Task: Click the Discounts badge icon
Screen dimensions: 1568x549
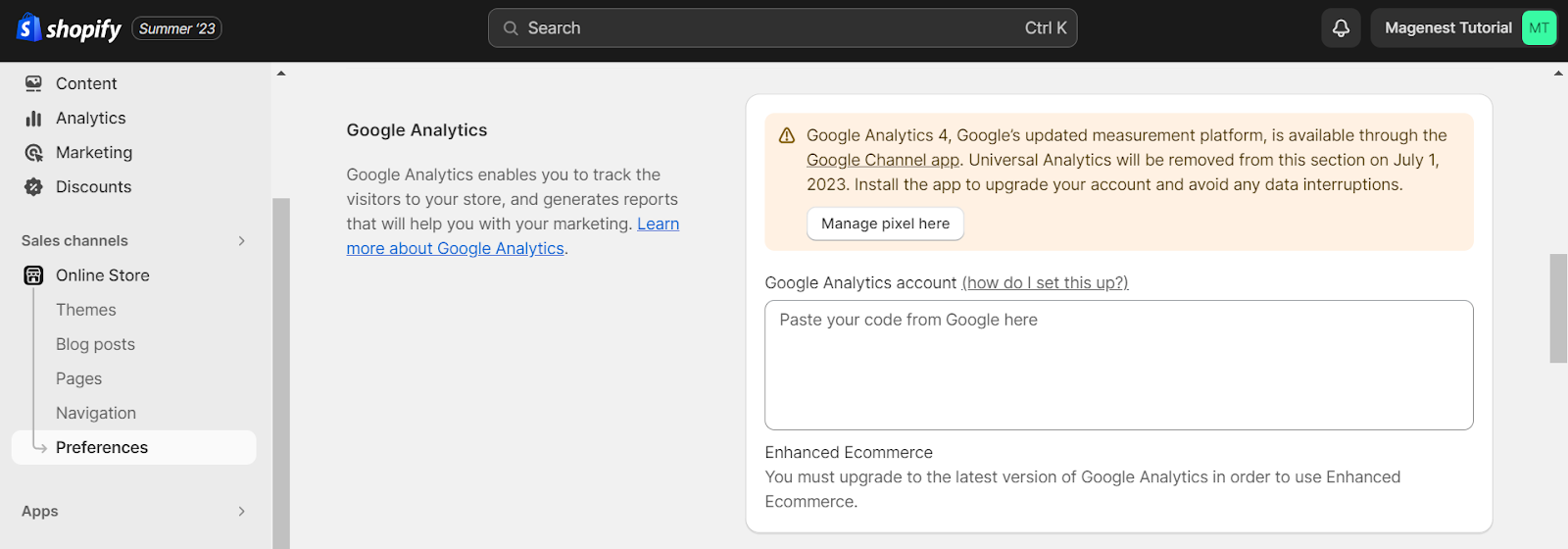Action: [33, 186]
